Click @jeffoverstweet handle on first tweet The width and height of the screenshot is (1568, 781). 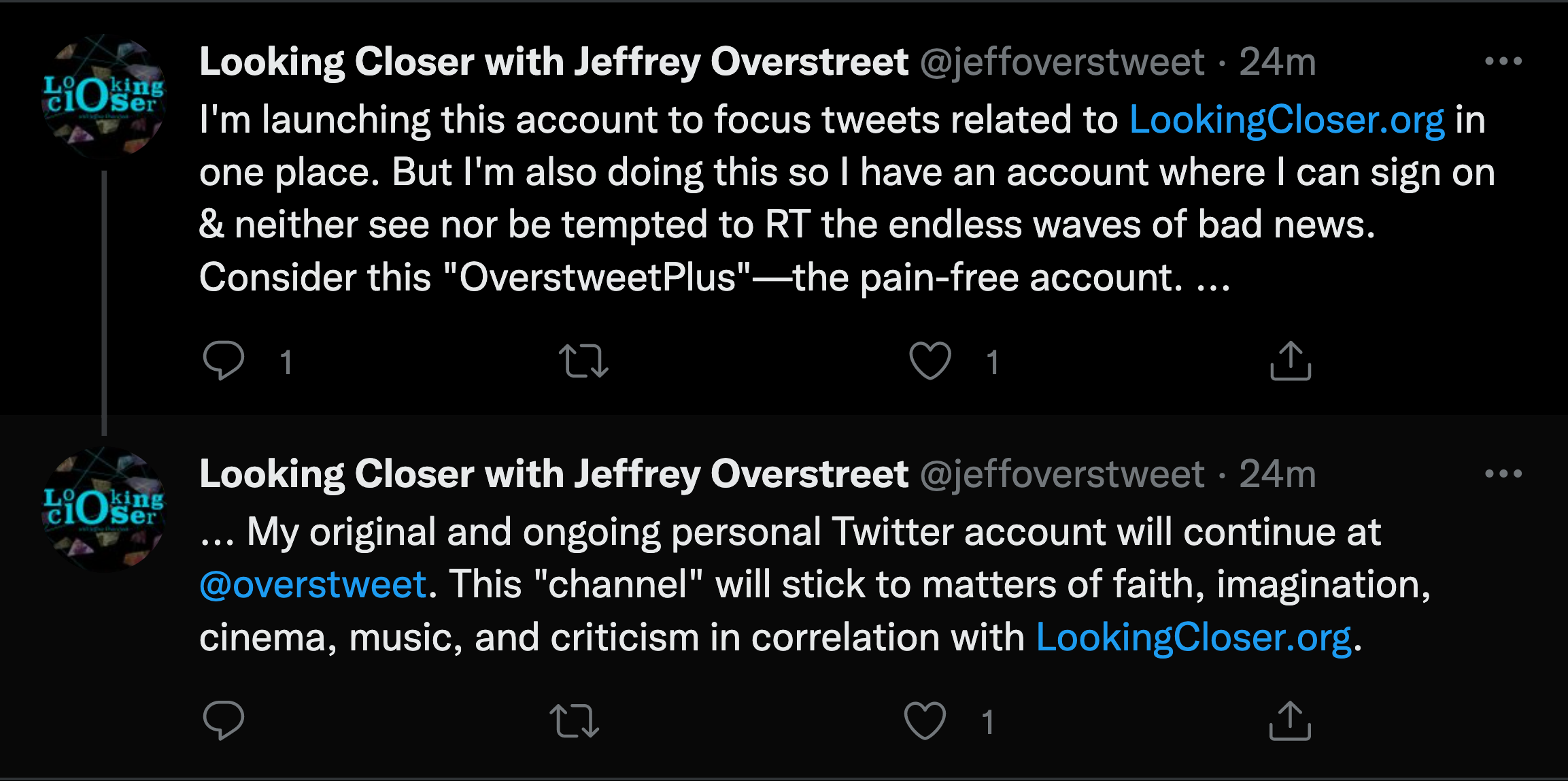coord(1062,63)
